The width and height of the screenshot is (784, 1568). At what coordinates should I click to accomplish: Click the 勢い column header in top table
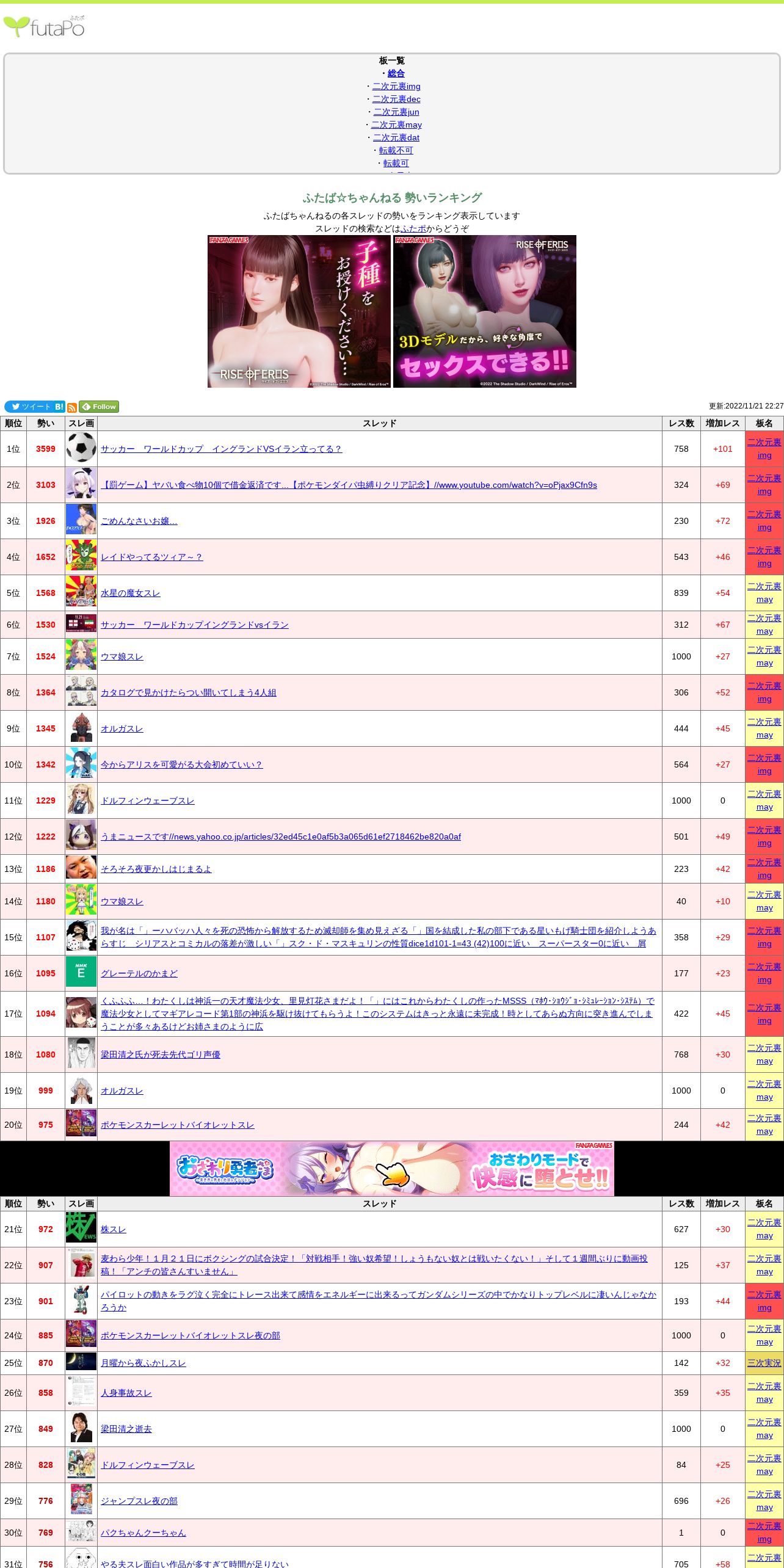[46, 423]
